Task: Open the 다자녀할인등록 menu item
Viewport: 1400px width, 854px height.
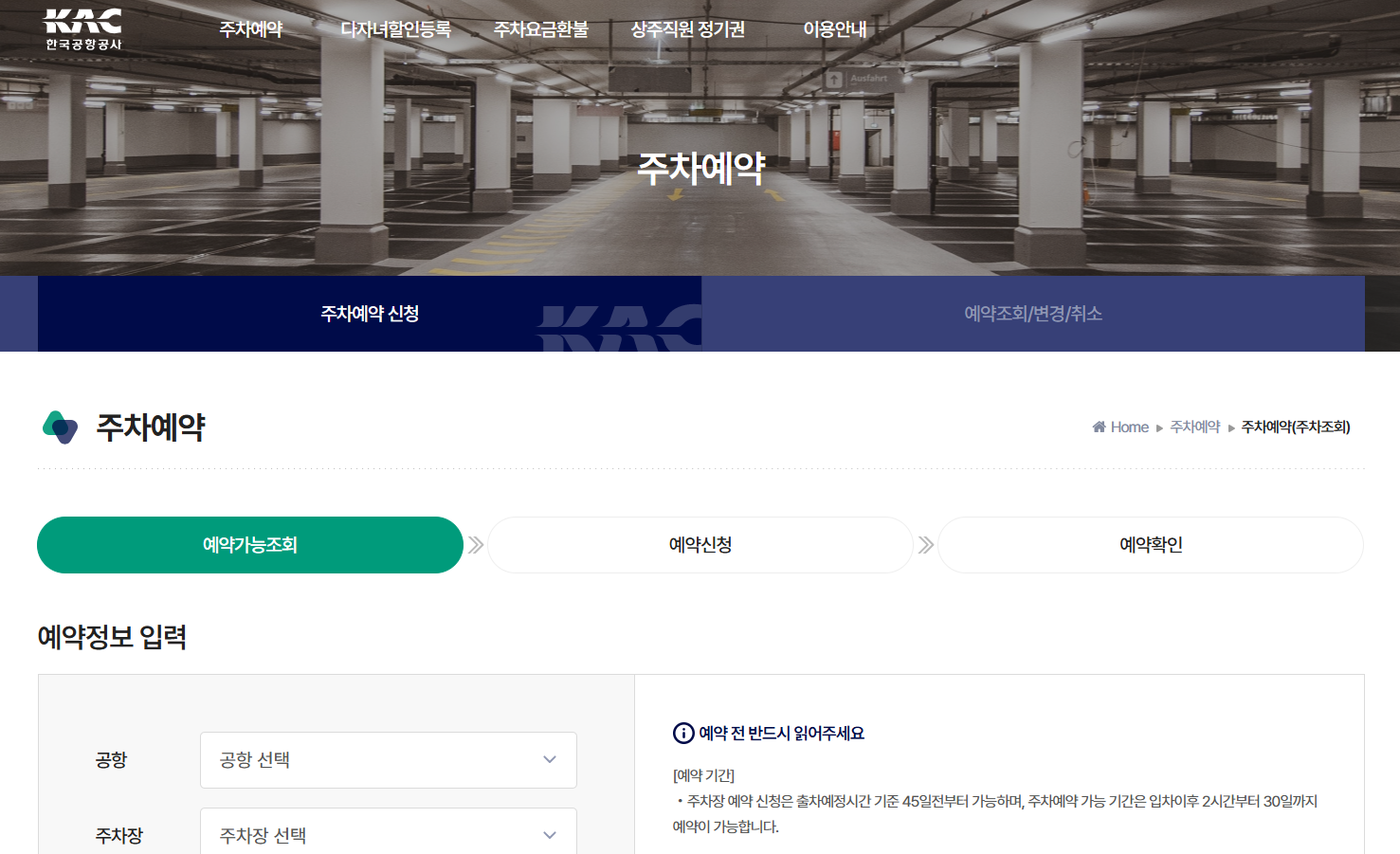Action: click(x=396, y=29)
